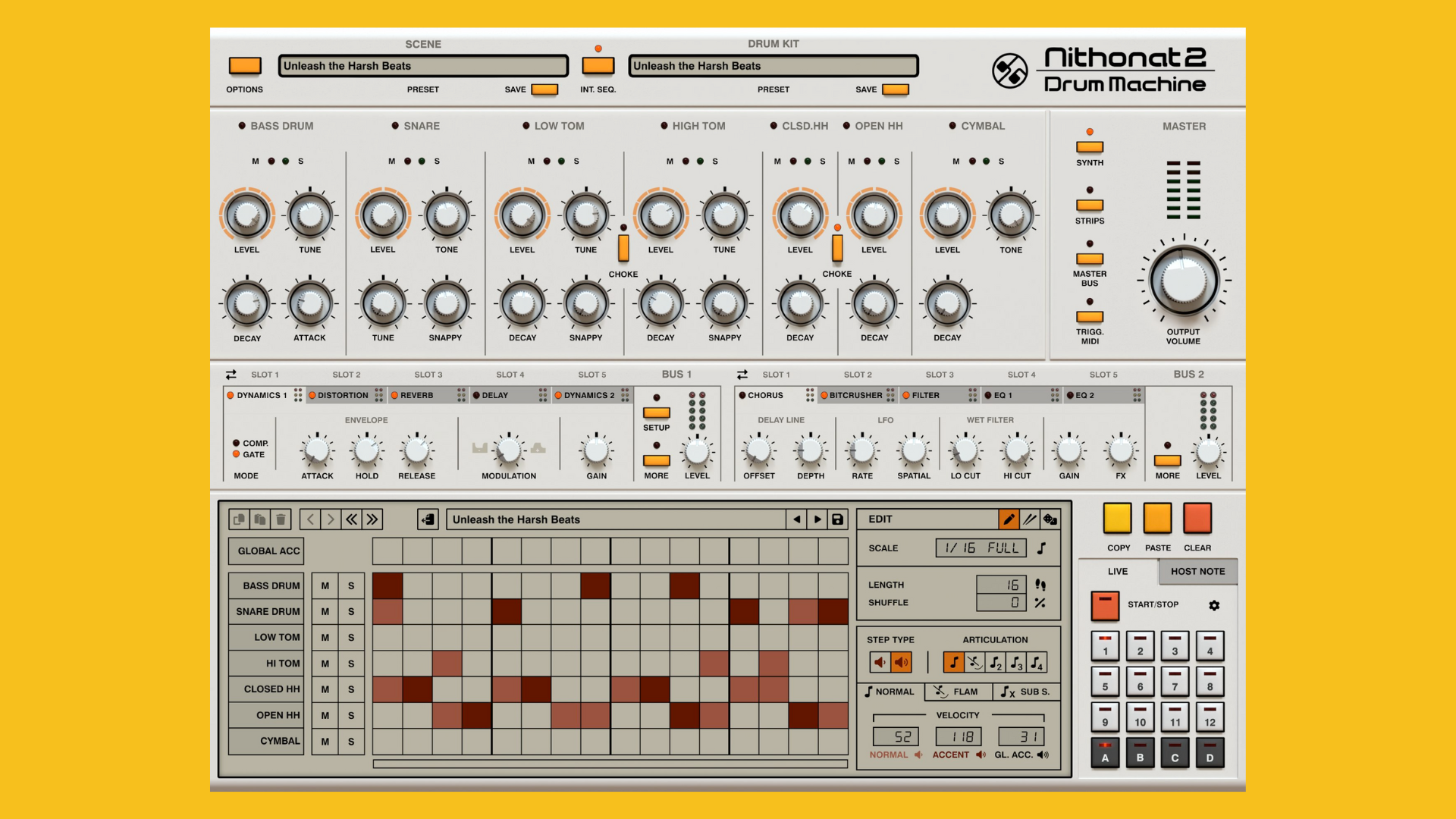Toggle the High Tom choke switch

623,248
